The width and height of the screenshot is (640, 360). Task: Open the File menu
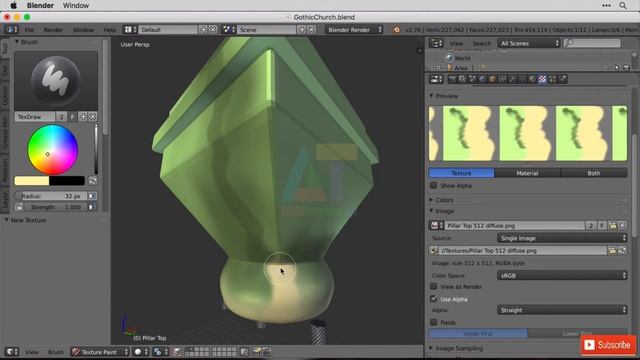point(29,30)
